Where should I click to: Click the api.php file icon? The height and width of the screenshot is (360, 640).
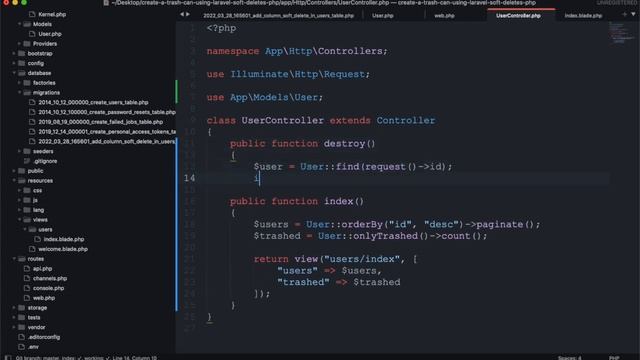(x=27, y=269)
